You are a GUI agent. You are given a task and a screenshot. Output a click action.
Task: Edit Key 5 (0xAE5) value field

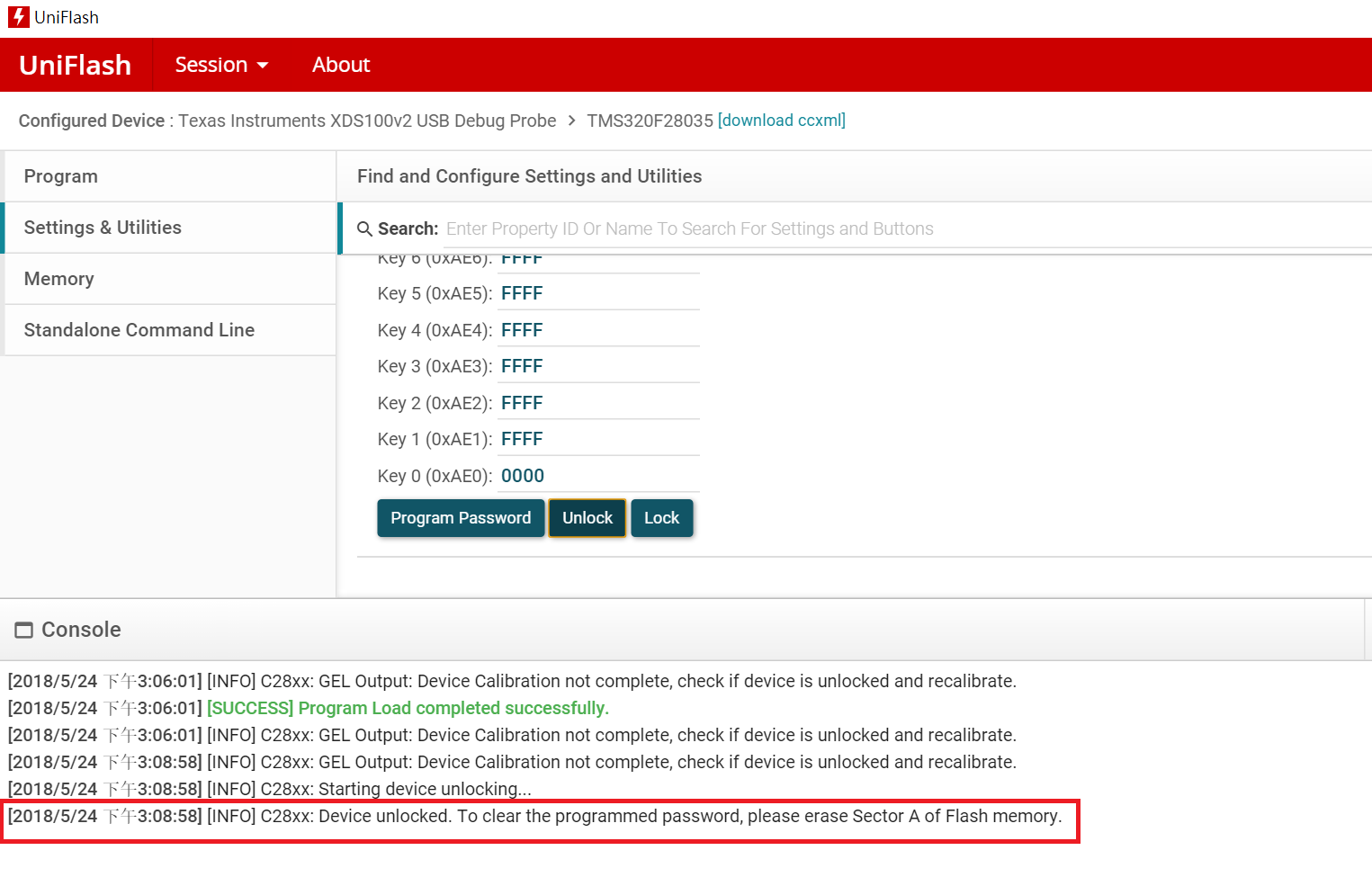(x=599, y=293)
